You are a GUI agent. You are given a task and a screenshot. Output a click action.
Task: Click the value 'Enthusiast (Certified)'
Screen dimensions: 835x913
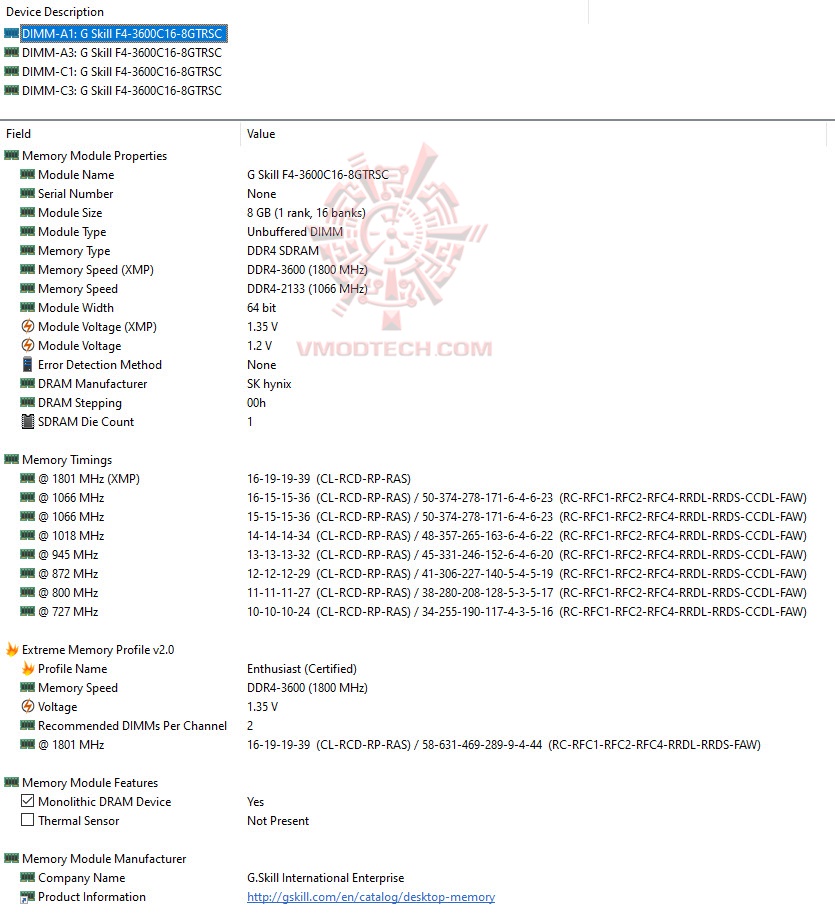coord(302,669)
